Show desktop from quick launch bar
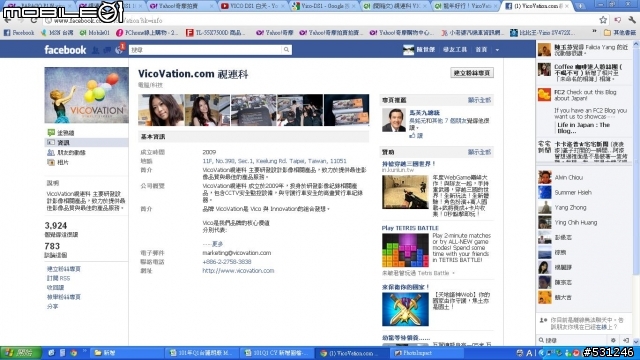 click(x=51, y=353)
